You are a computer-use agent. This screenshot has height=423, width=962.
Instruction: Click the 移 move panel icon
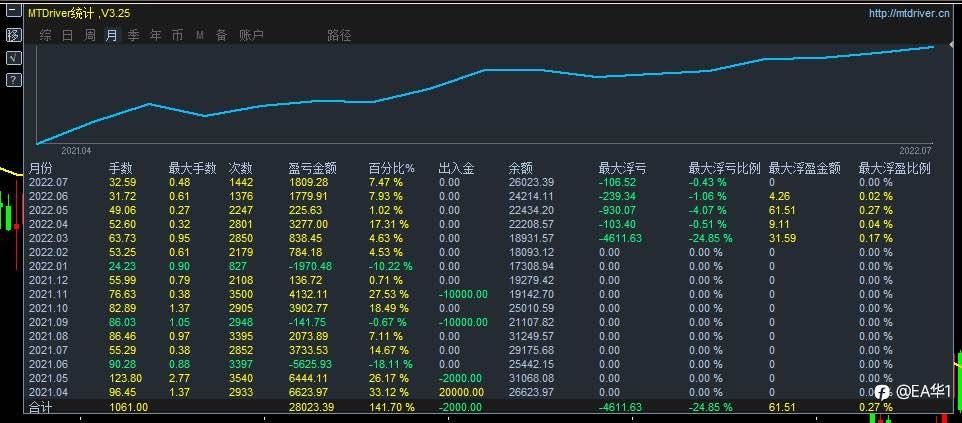(x=13, y=35)
